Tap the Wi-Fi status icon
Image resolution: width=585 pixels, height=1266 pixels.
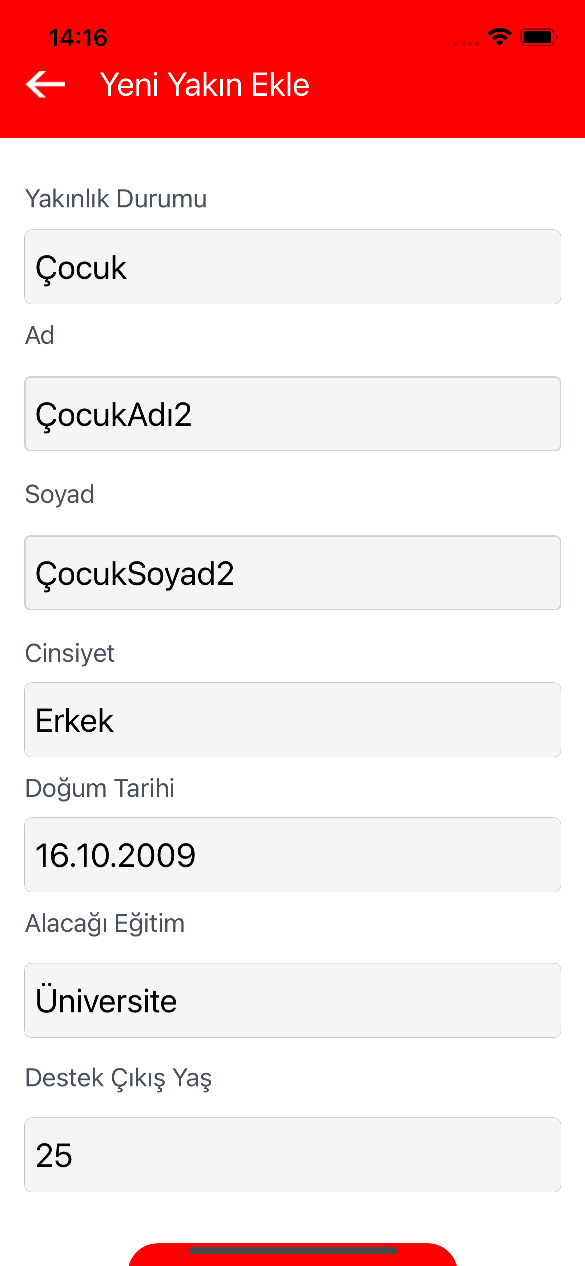[499, 38]
